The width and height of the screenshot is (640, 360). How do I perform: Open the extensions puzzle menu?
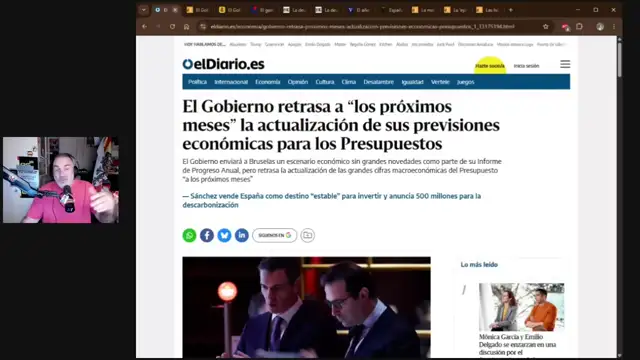point(579,27)
